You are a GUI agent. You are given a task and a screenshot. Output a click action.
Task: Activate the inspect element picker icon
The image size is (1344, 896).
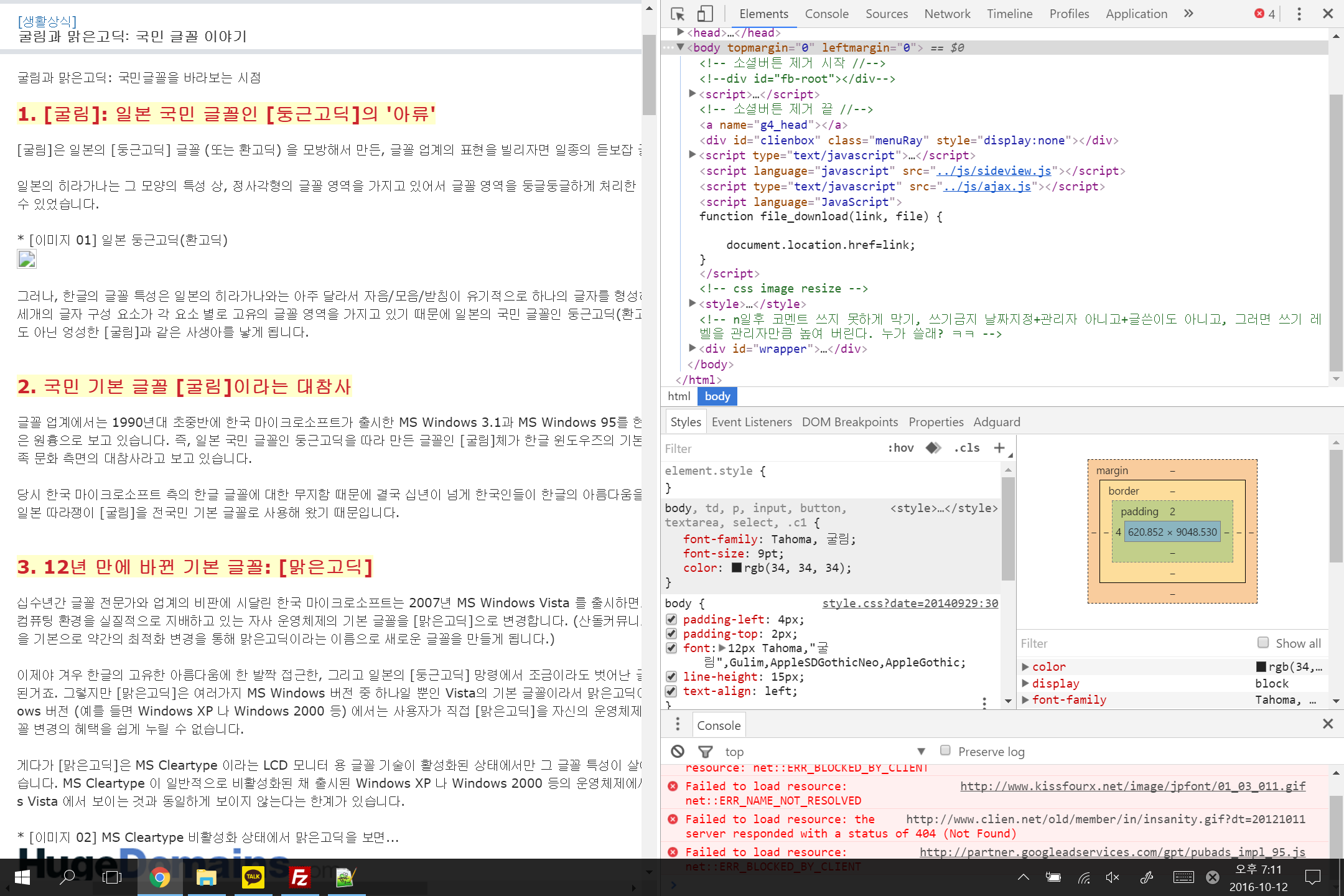click(x=678, y=14)
